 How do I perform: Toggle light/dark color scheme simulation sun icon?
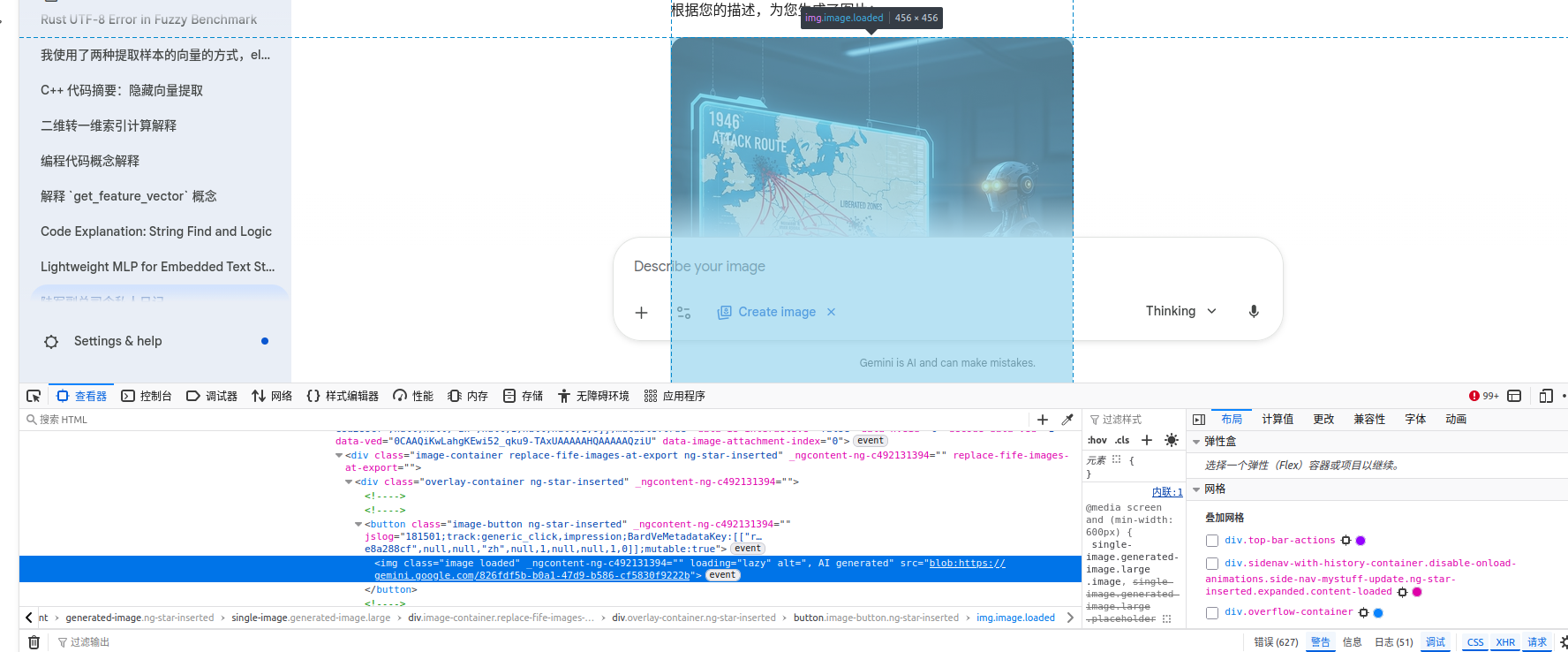tap(1172, 440)
